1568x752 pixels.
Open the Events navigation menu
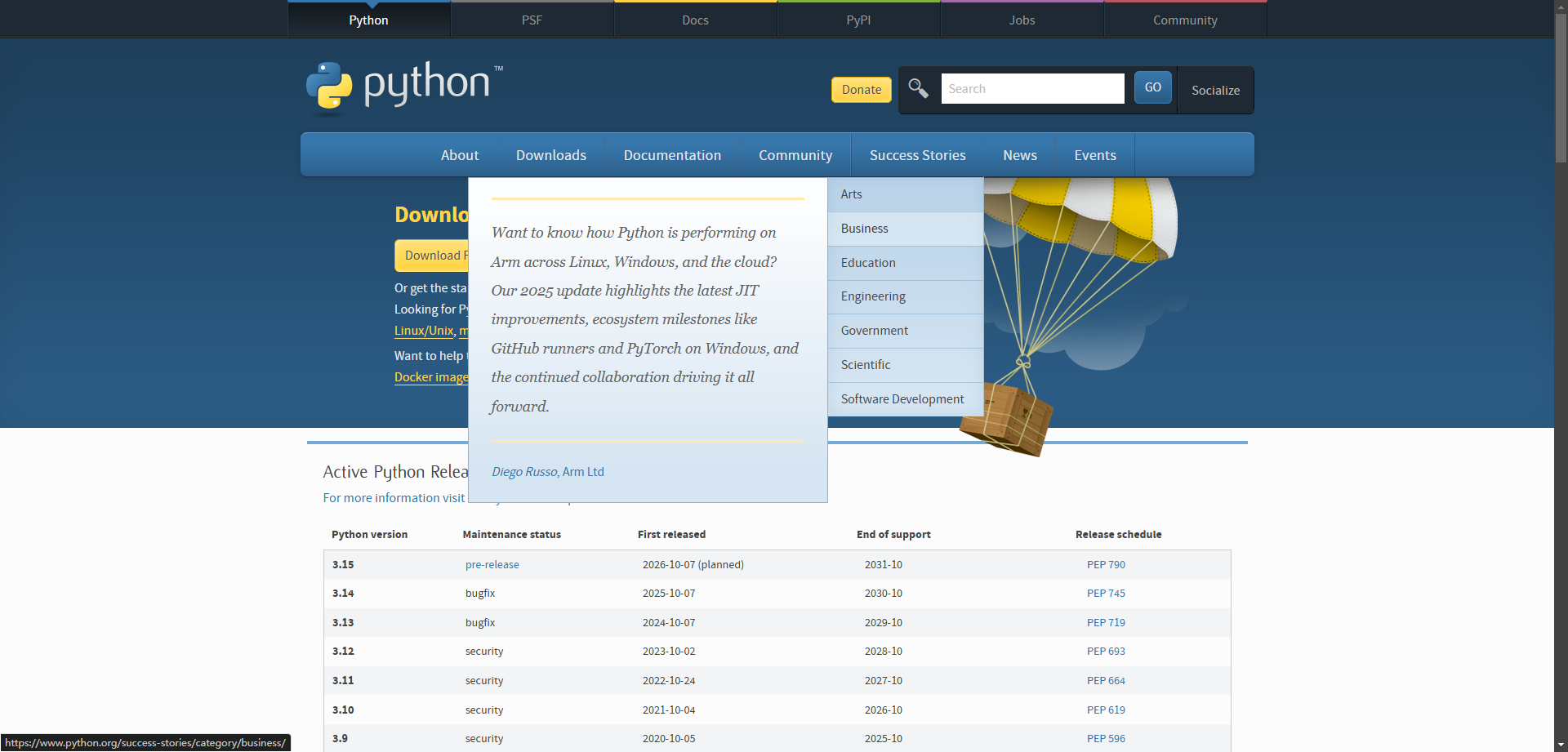[1095, 155]
